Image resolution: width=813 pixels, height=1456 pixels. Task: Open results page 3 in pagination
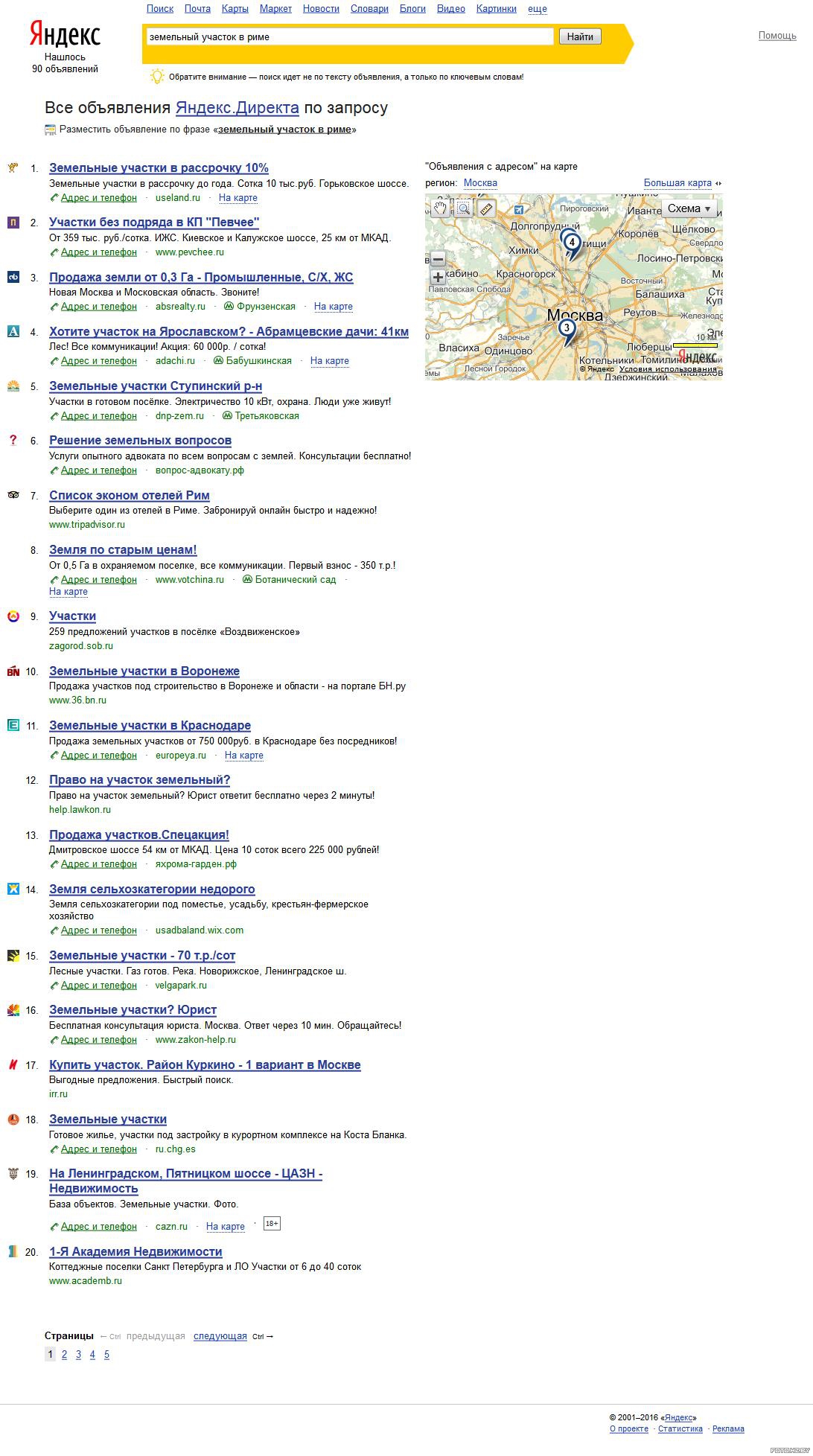[78, 1355]
